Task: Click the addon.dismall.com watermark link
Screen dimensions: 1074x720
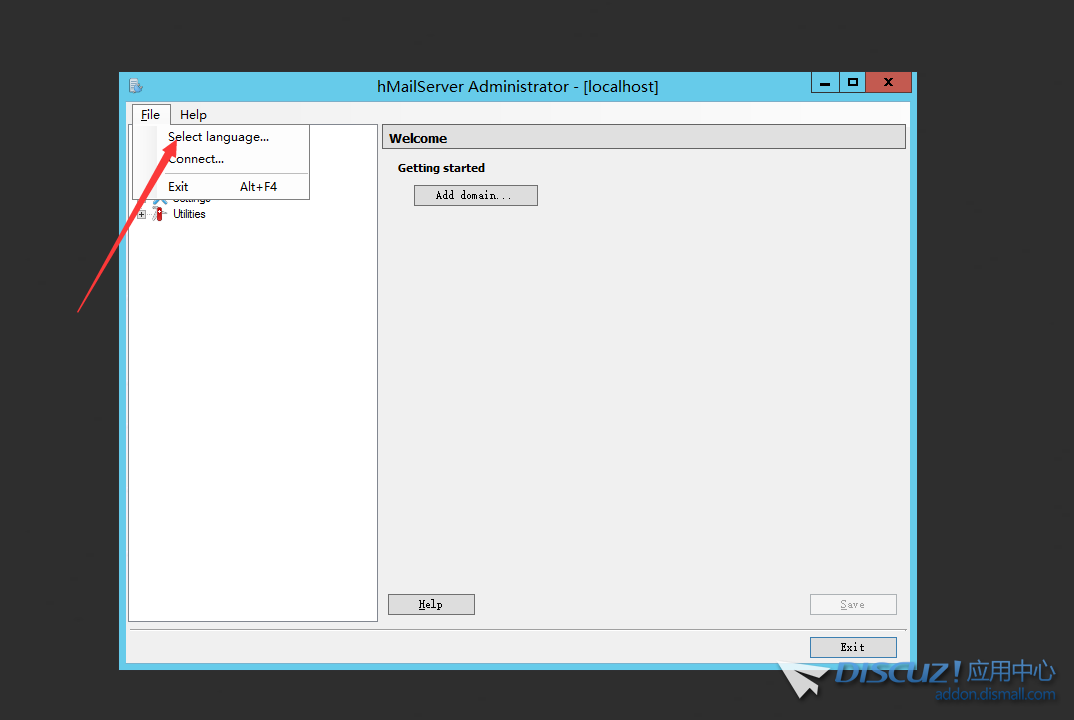Action: pos(994,695)
